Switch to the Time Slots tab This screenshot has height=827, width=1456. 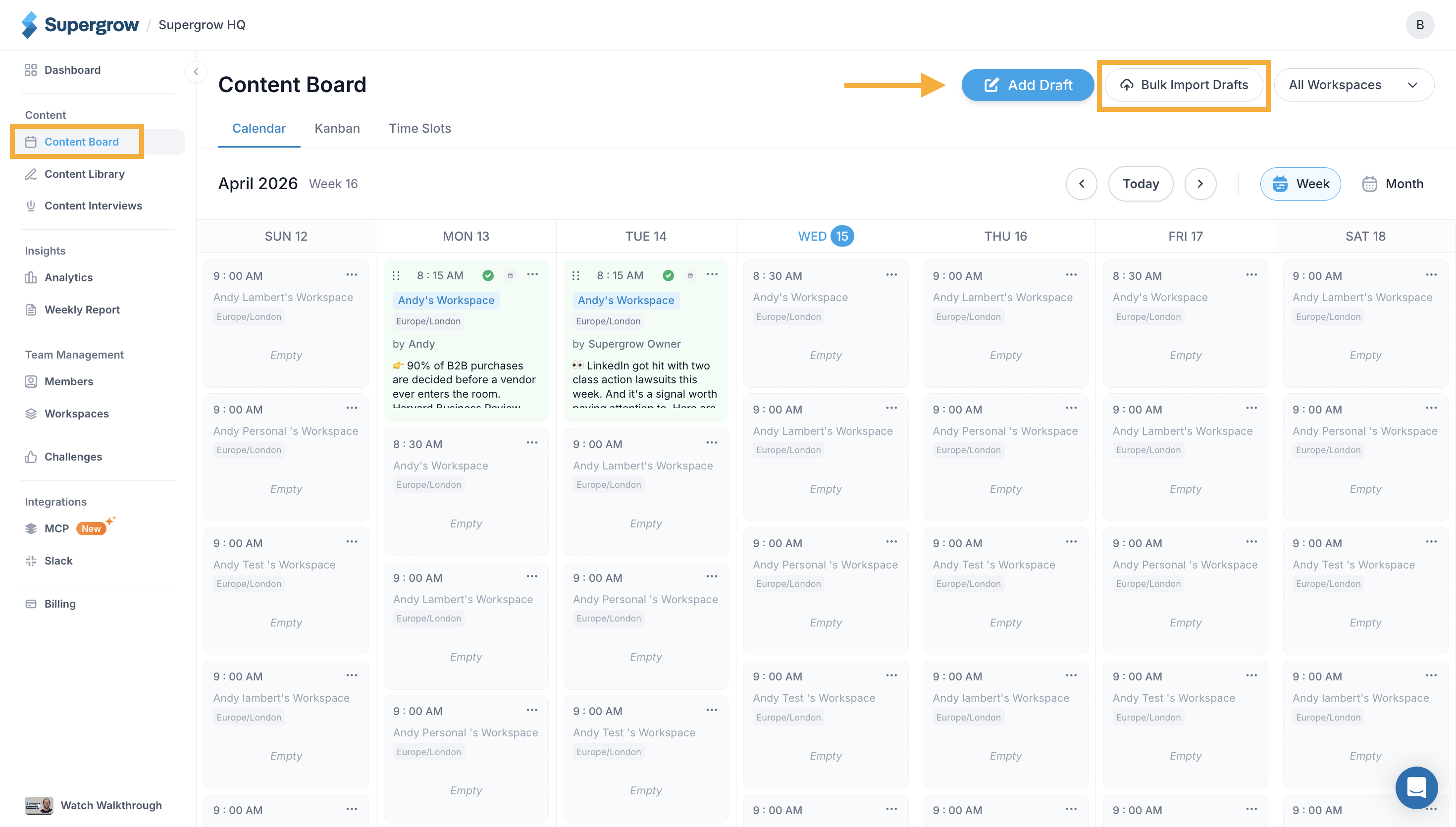(419, 128)
